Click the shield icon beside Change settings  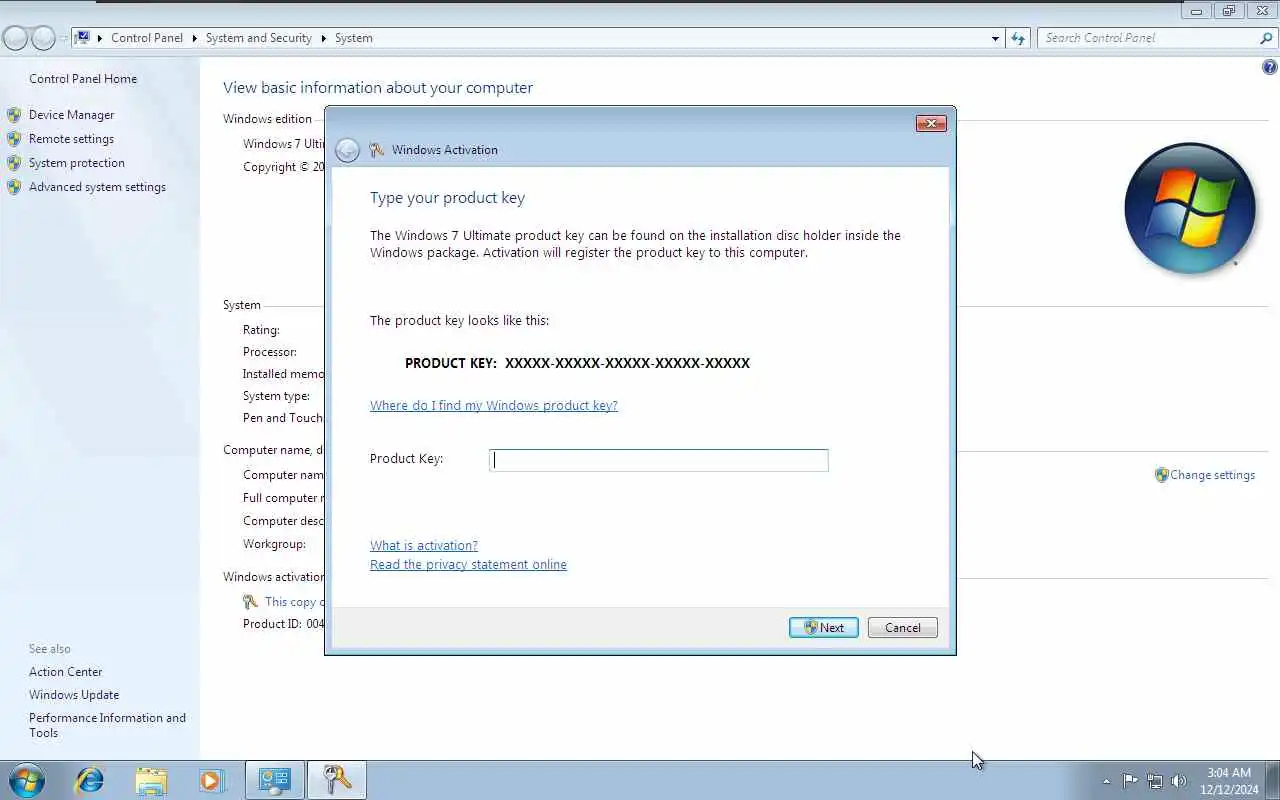(1161, 475)
